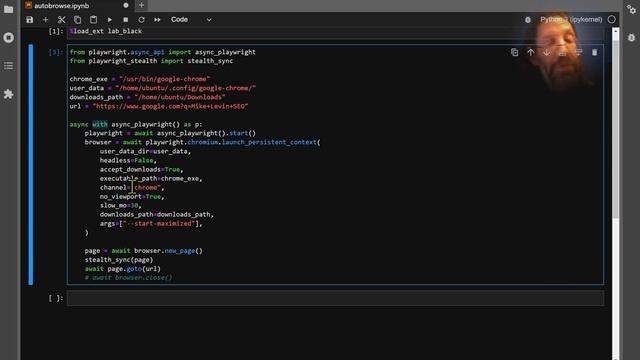Cut the selected cell with the scissors icon

click(61, 20)
